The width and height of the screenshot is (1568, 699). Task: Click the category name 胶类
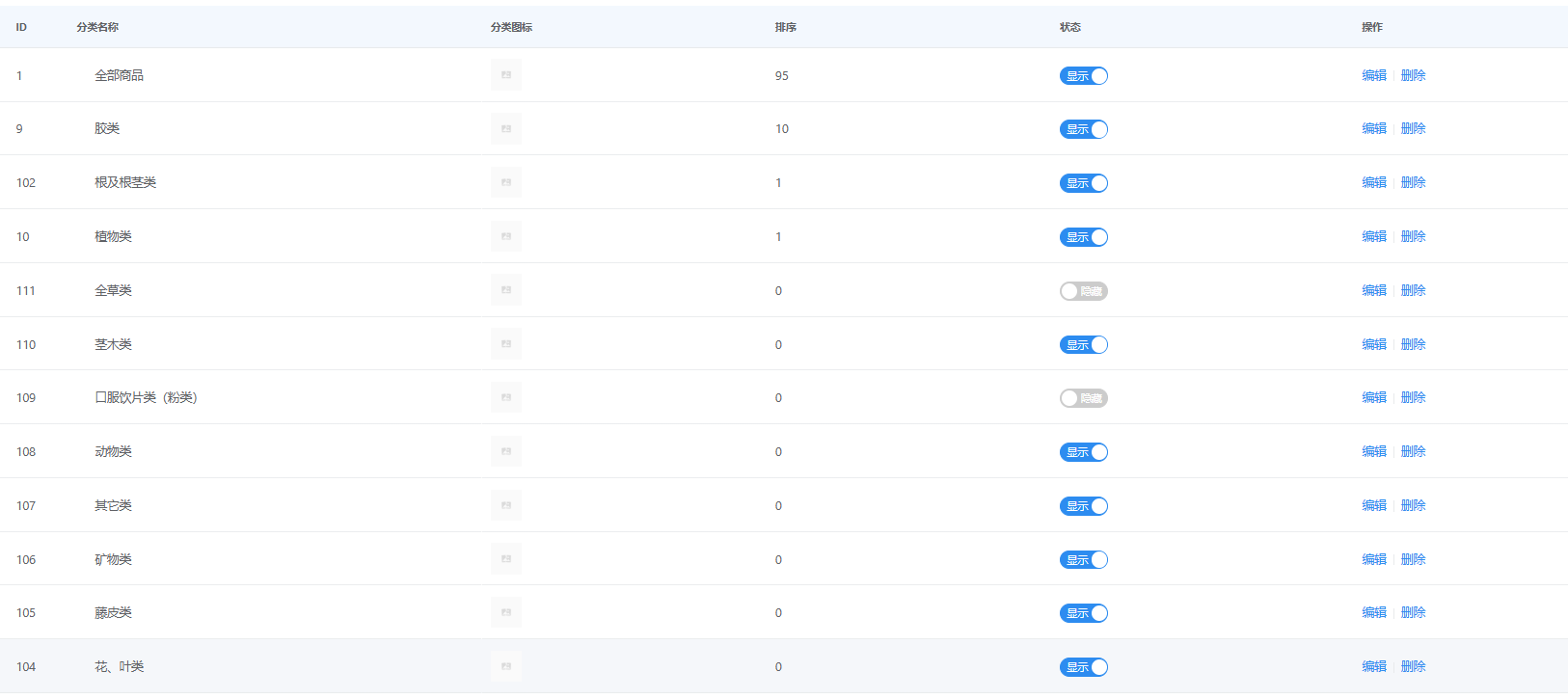point(107,128)
